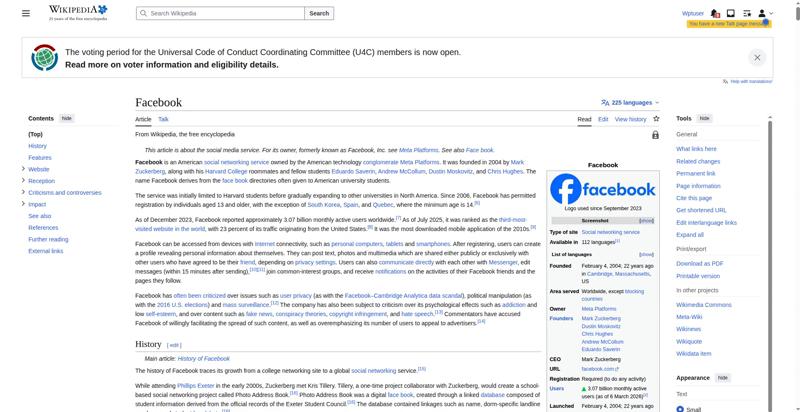Open the alerts bell icon
The height and width of the screenshot is (412, 800).
(715, 13)
